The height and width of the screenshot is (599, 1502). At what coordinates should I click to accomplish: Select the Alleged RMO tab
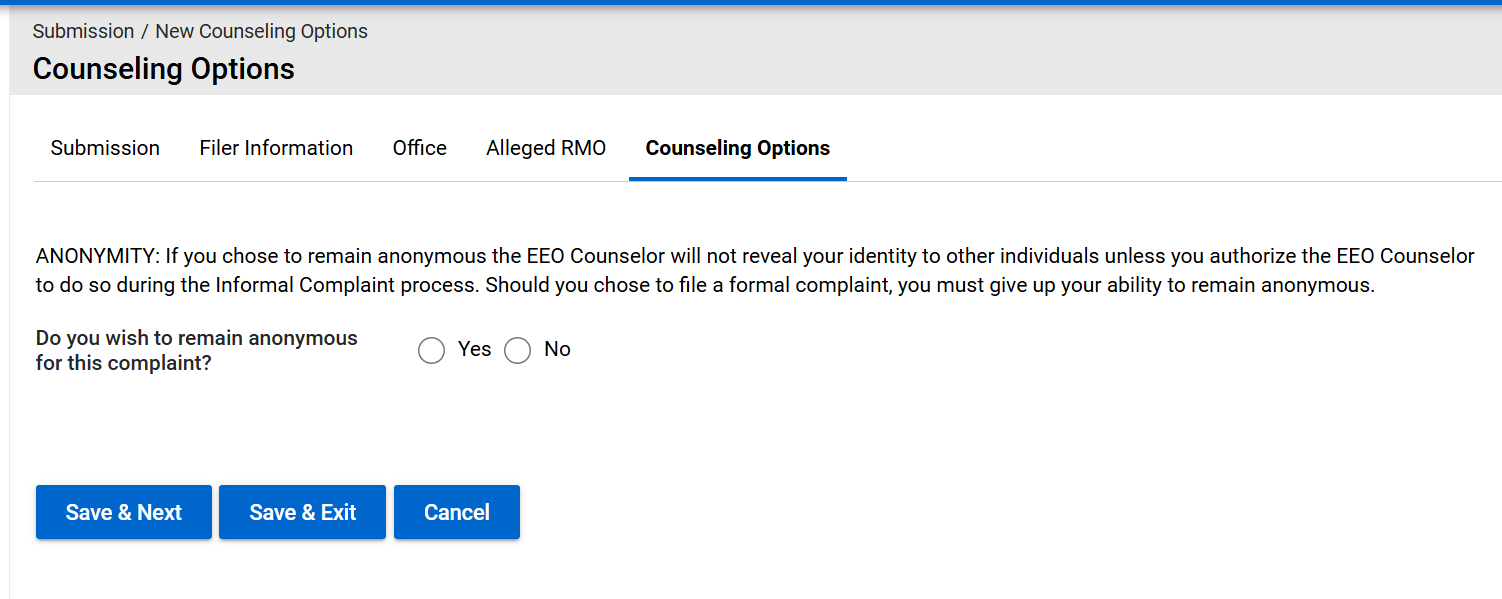(546, 148)
